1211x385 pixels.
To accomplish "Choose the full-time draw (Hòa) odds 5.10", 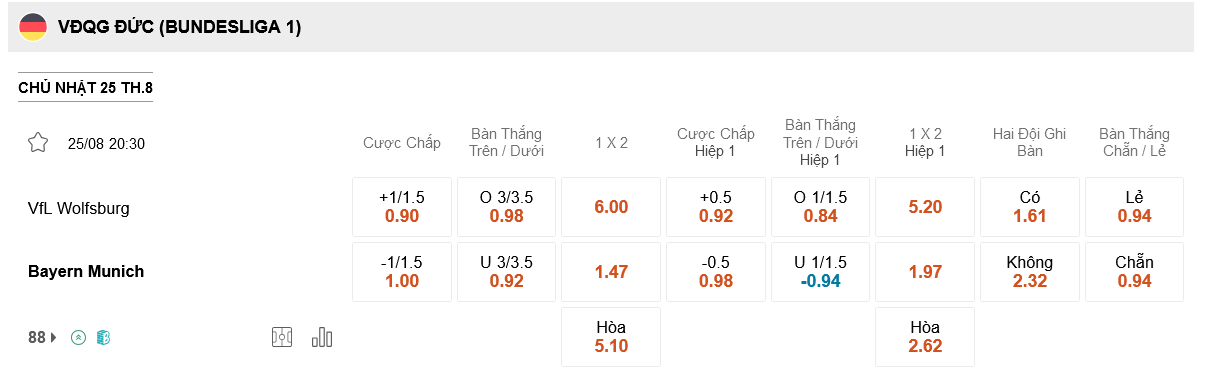I will tap(611, 337).
